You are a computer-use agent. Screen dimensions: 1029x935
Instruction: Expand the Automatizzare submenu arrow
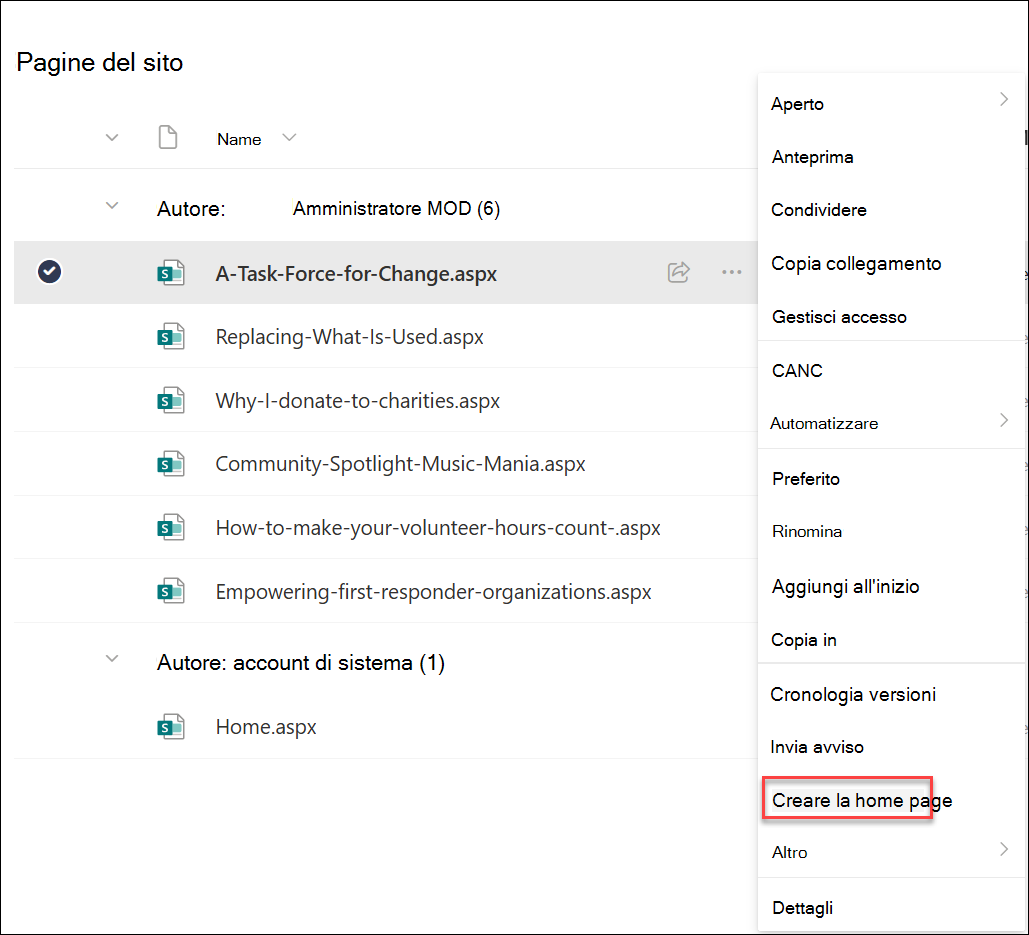[1003, 421]
